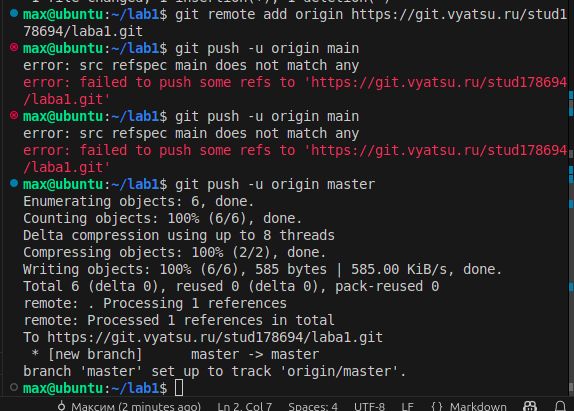Open the URL in the first failed-to-push error
Viewport: 574px width, 411px height.
click(295, 91)
